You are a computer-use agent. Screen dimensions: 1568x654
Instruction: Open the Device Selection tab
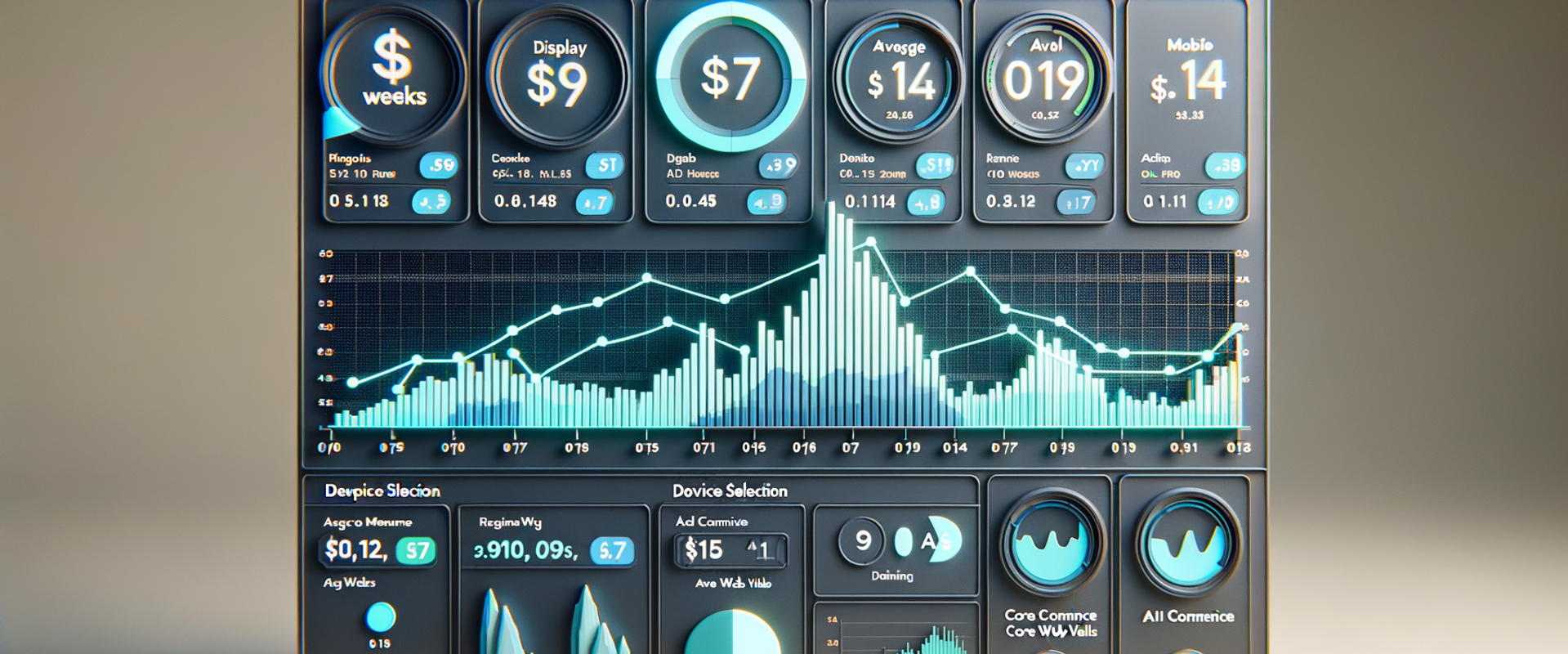pos(730,490)
